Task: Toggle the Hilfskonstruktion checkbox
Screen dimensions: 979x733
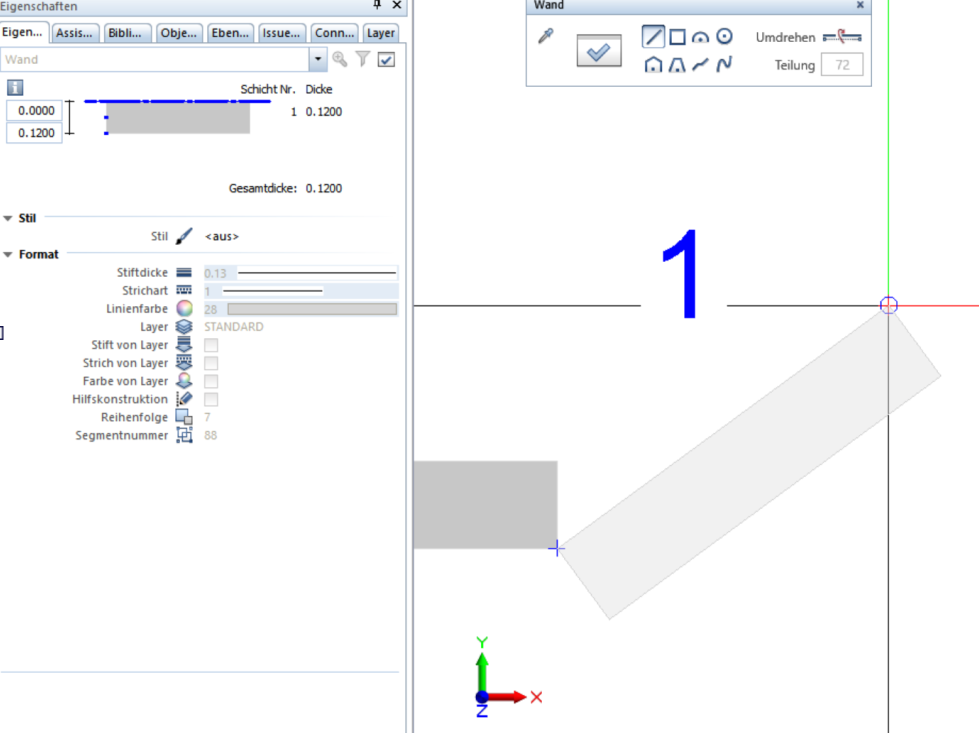Action: pos(211,399)
